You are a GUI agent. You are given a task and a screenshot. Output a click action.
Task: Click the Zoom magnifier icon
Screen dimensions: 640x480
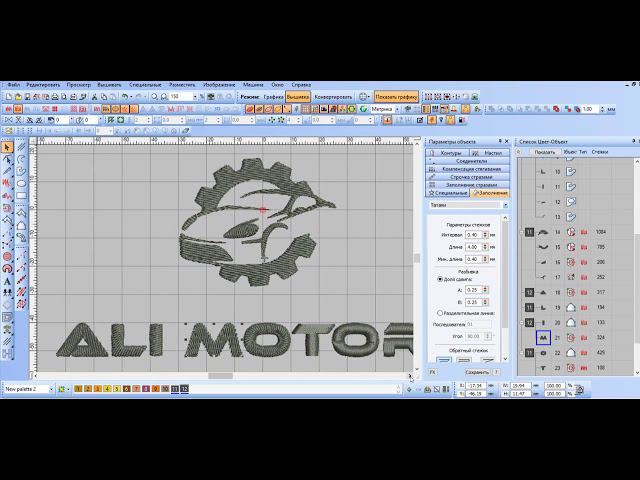[154, 97]
